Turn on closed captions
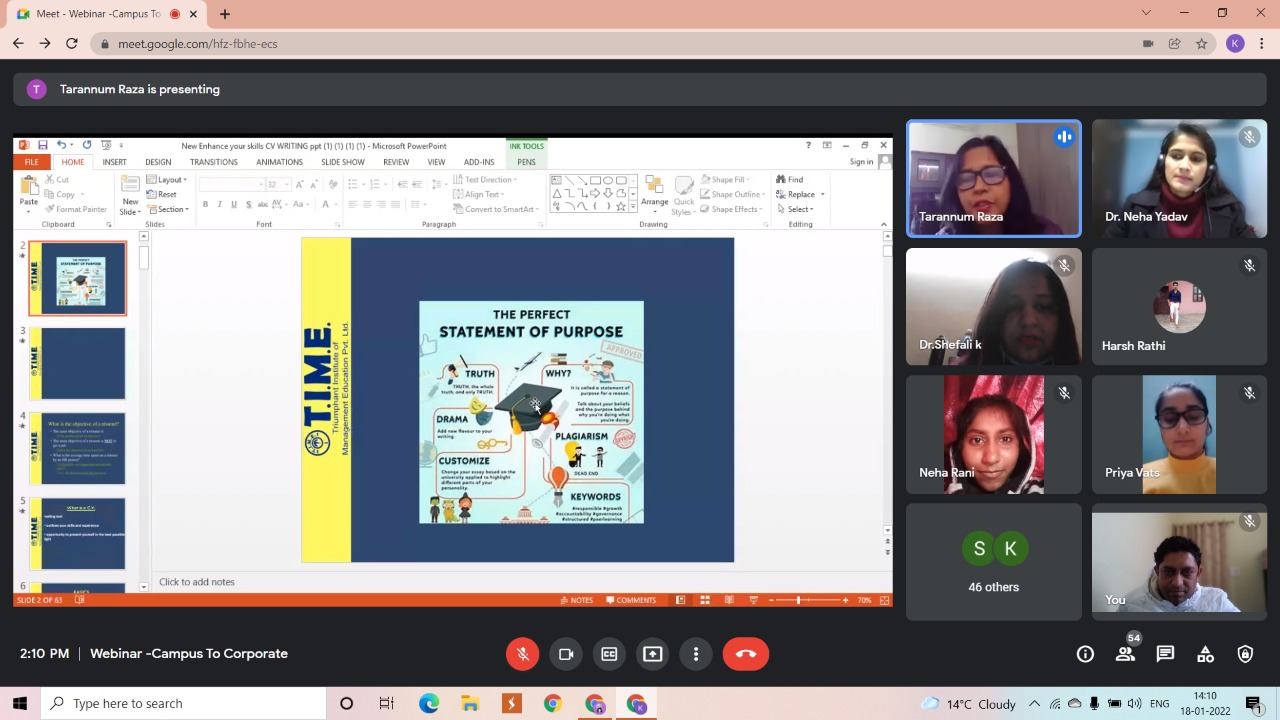 pyautogui.click(x=609, y=654)
